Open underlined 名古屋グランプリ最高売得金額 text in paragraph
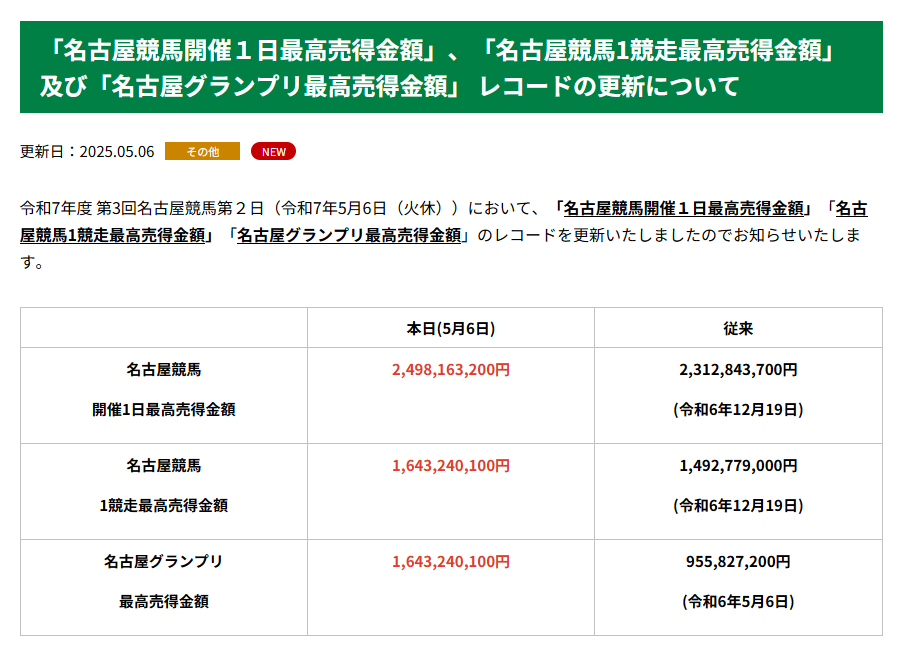 tap(349, 236)
